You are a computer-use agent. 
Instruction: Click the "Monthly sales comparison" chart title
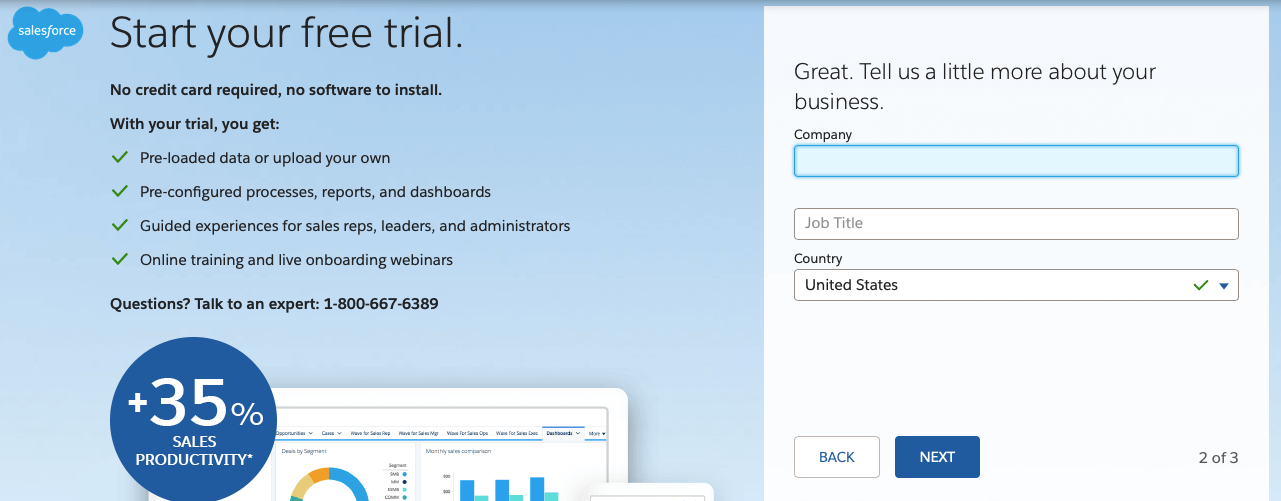click(x=458, y=451)
